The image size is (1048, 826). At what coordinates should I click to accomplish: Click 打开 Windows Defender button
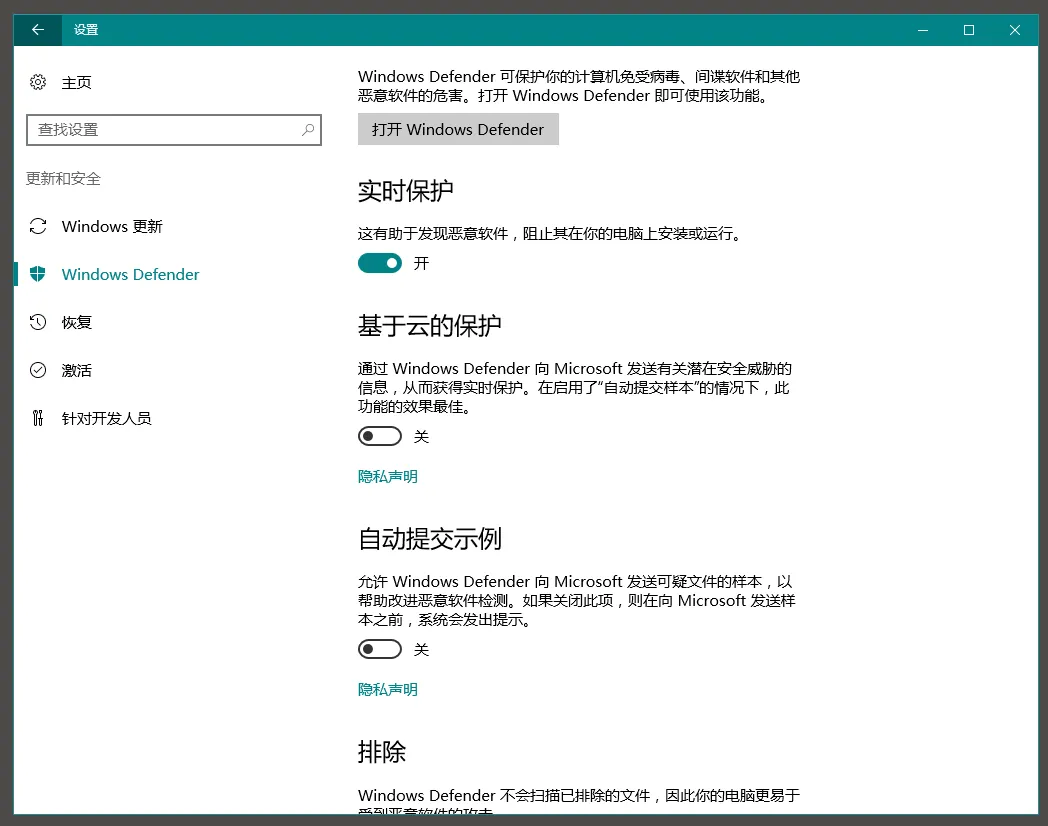pos(458,129)
